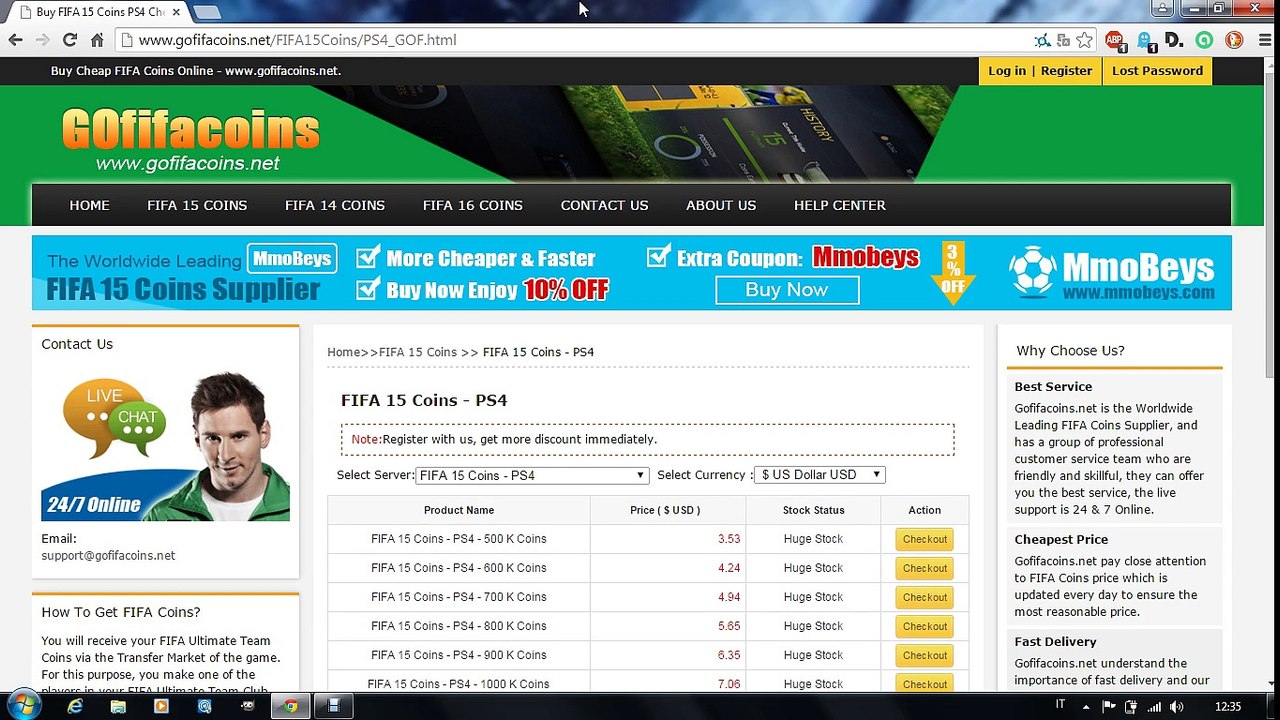Click the GIMP icon in the taskbar
The image size is (1280, 720).
tap(248, 706)
